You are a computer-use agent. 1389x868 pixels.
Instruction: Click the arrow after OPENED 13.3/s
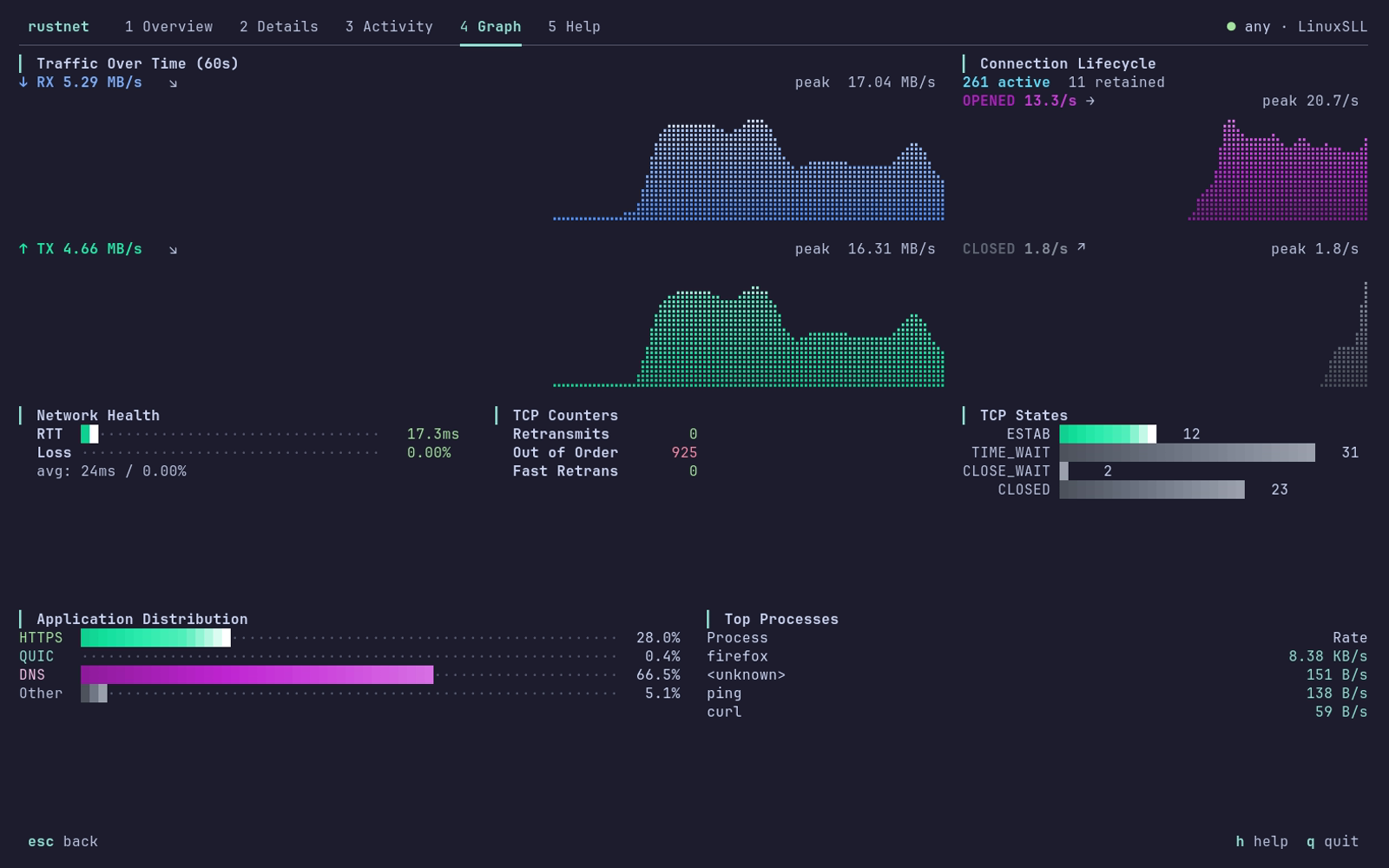1090,101
